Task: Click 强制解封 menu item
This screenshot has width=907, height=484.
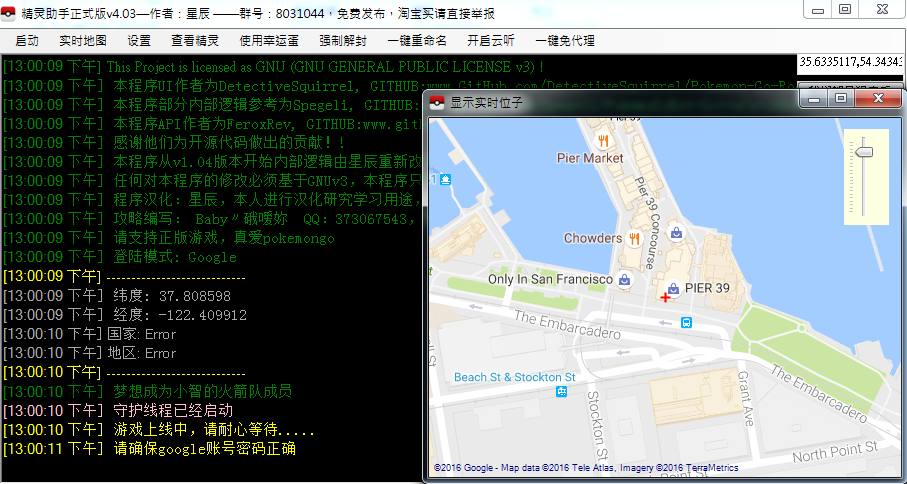Action: click(x=343, y=41)
